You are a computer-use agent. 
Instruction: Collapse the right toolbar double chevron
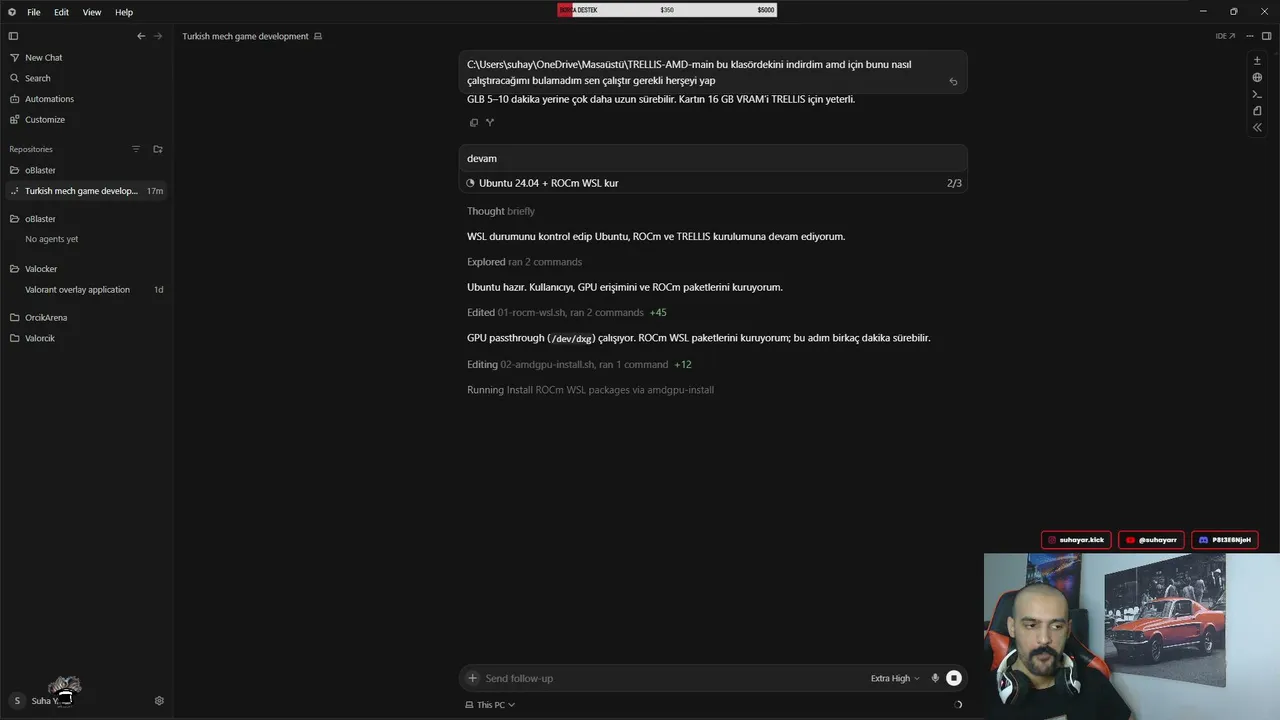click(x=1257, y=128)
